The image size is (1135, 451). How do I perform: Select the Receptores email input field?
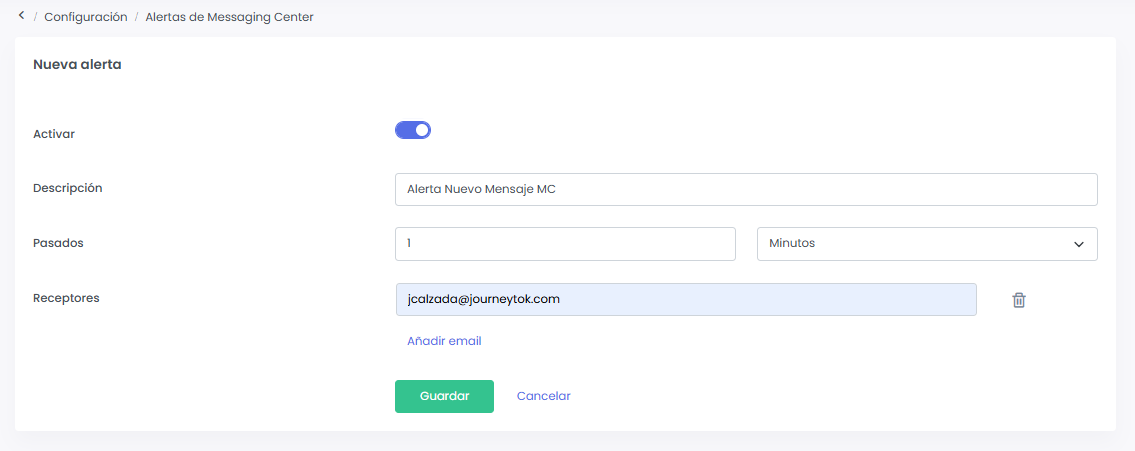click(686, 299)
